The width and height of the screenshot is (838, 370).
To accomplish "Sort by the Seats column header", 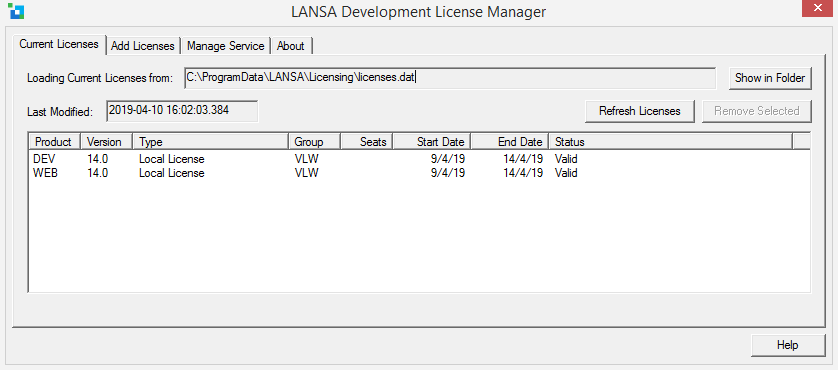I will coord(367,142).
